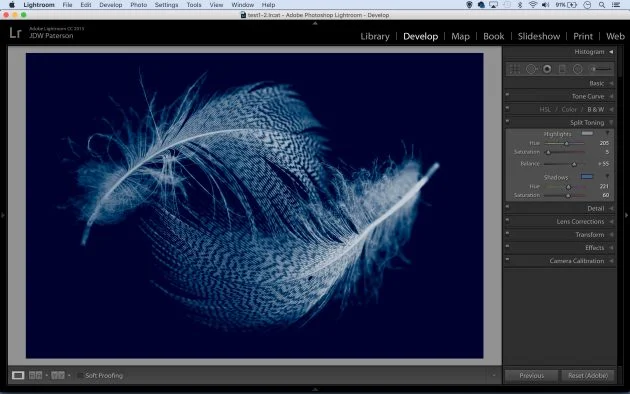Expand the Transform panel
Image resolution: width=630 pixels, height=394 pixels.
point(611,235)
